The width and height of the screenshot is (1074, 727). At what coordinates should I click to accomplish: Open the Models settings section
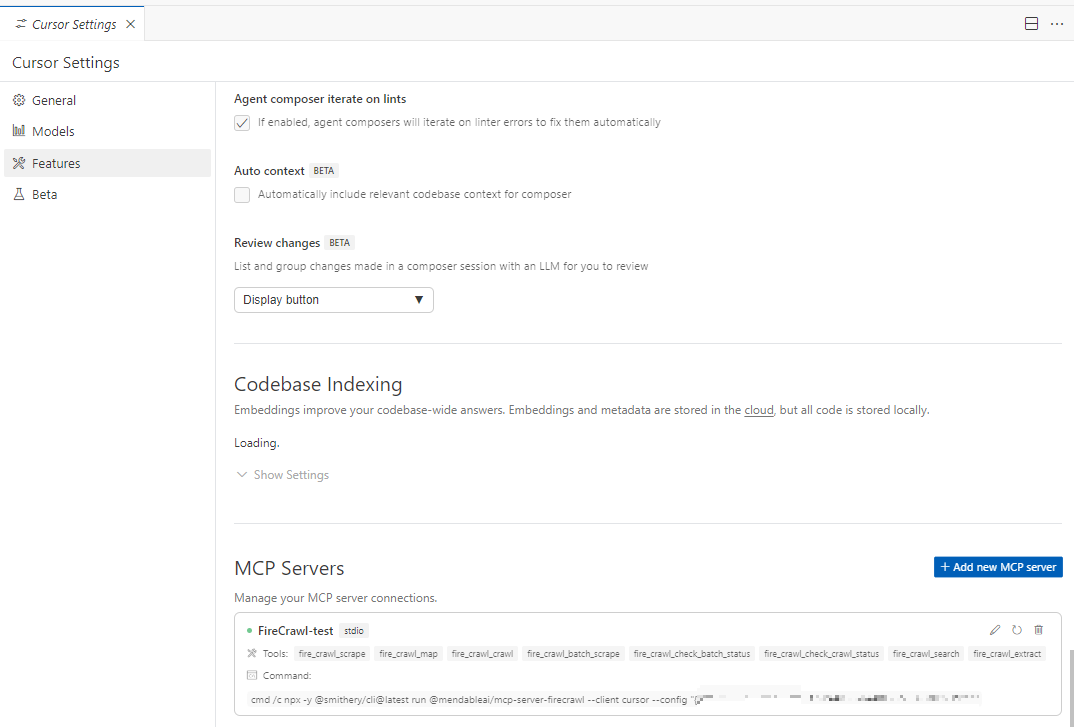[108, 131]
